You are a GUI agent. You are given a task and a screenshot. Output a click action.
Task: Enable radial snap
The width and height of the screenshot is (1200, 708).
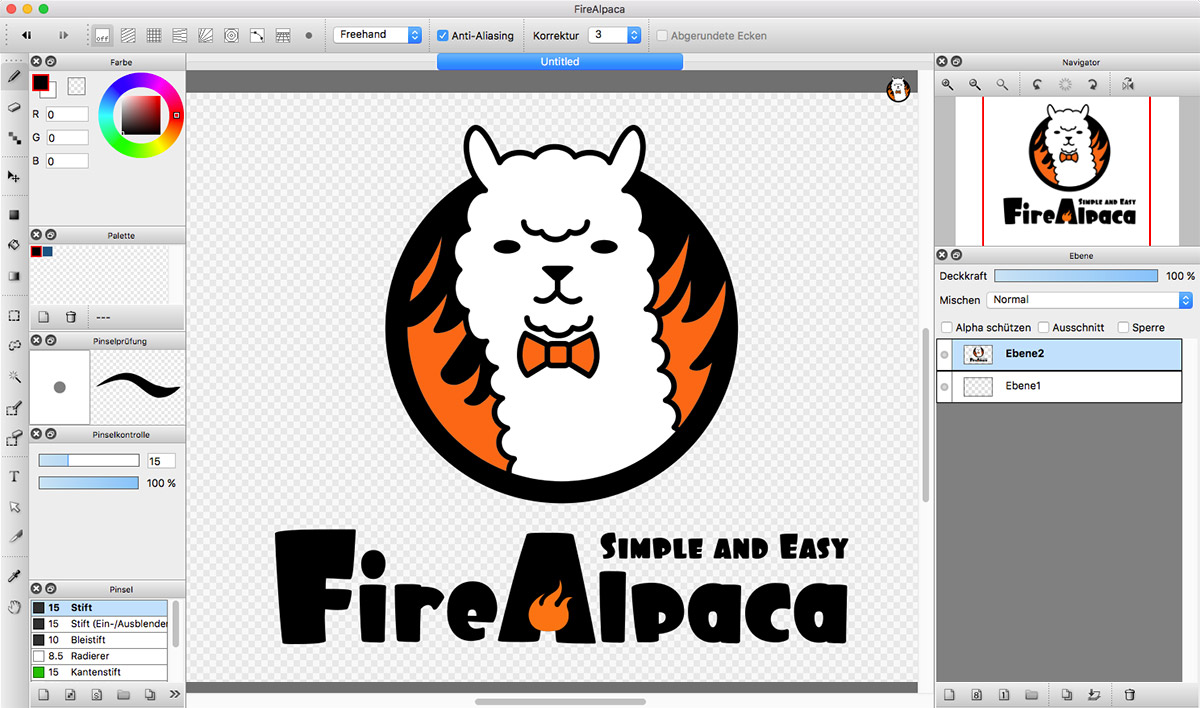point(206,35)
